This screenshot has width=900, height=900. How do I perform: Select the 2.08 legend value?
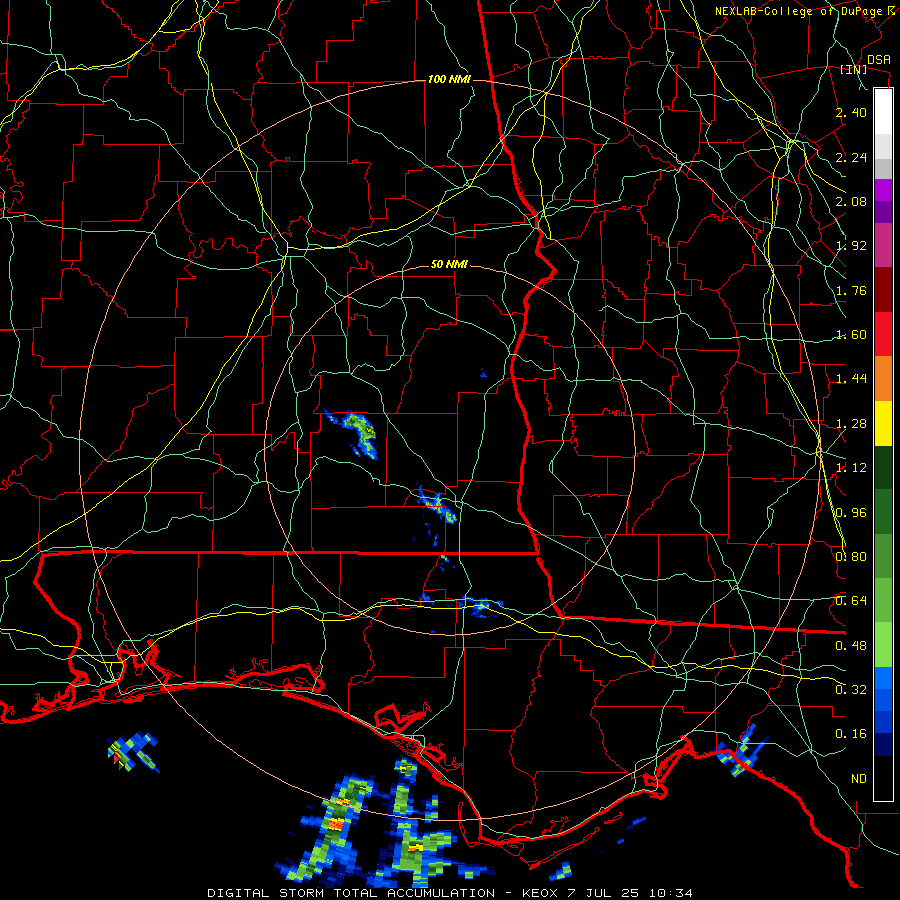point(851,201)
